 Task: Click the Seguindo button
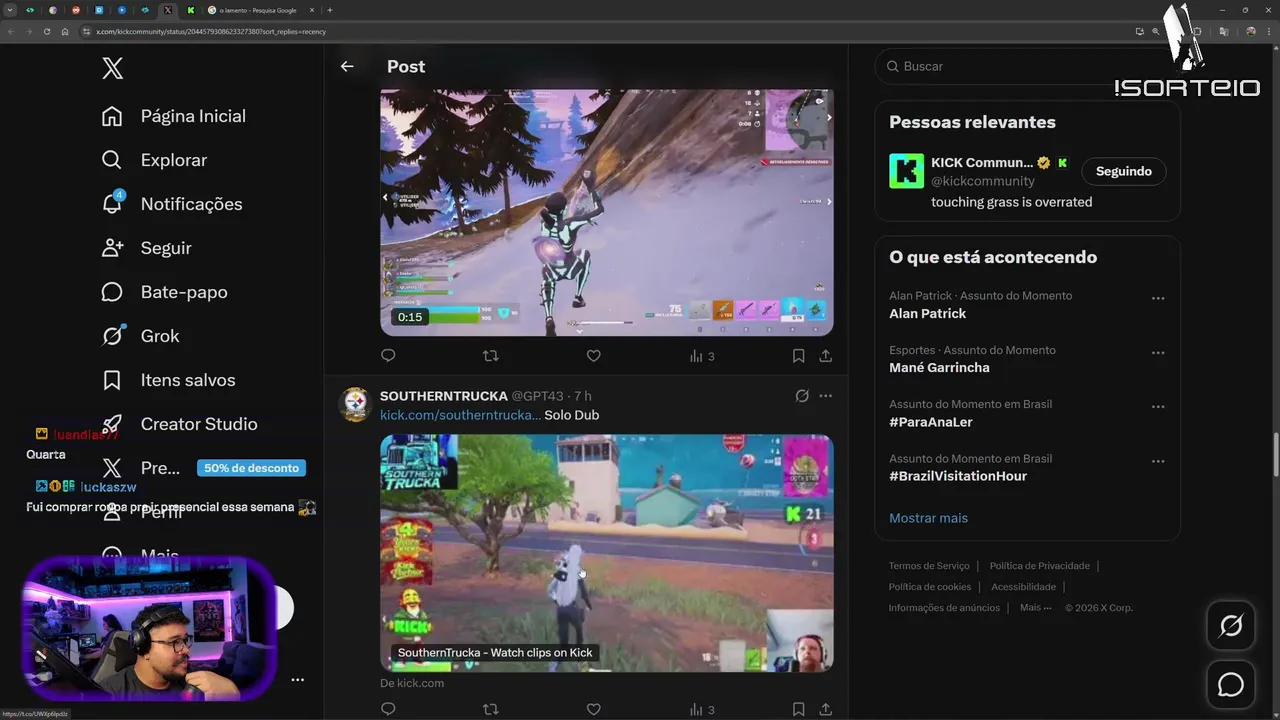coord(1124,171)
